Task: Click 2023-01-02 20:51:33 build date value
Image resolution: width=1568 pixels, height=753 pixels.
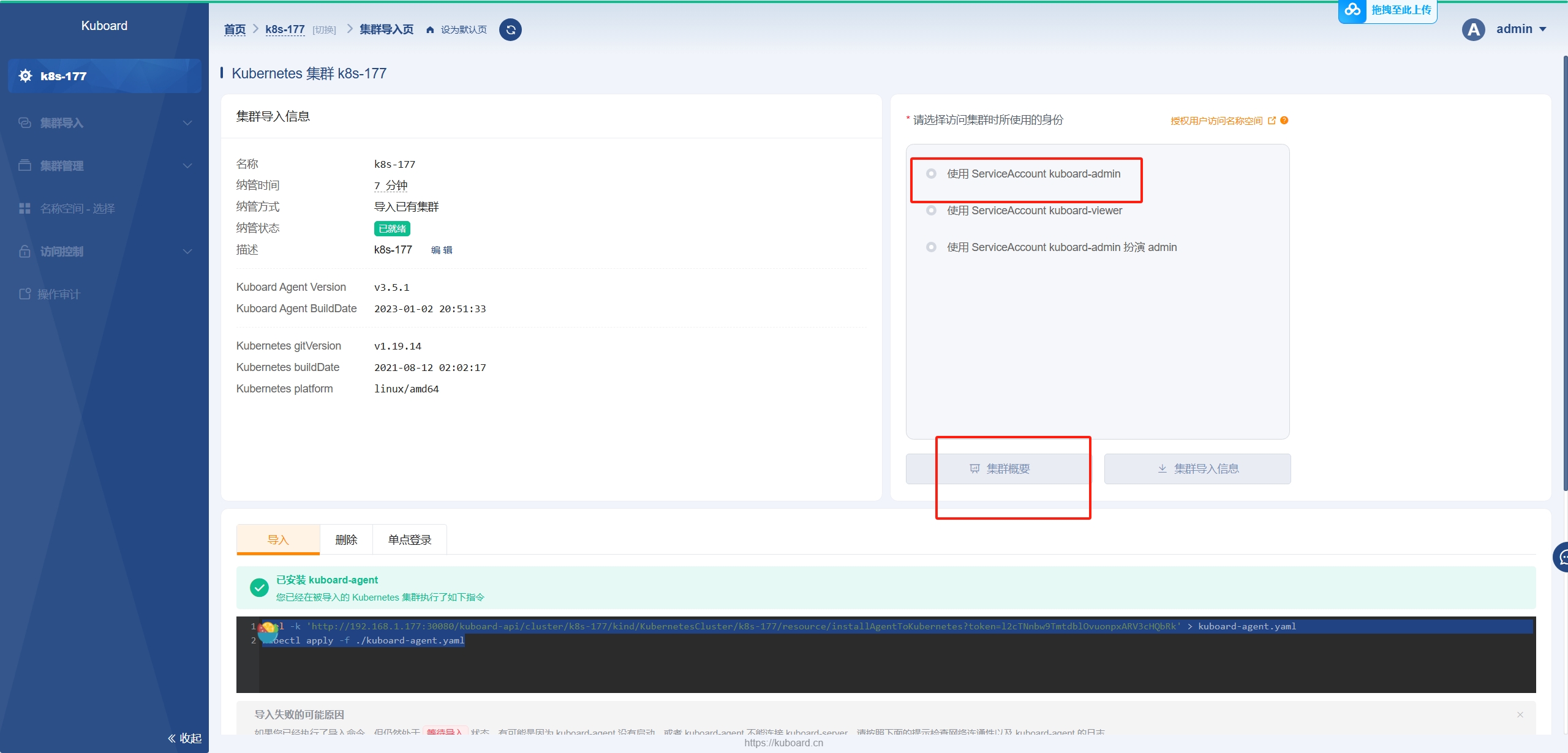Action: pos(430,309)
